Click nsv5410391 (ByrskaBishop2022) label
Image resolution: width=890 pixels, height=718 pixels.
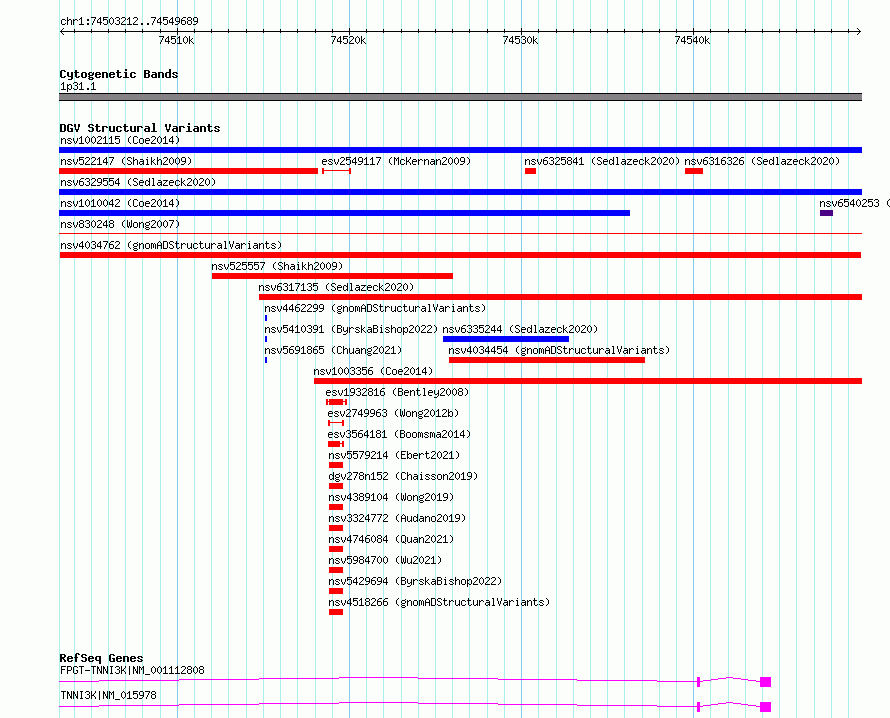tap(351, 329)
